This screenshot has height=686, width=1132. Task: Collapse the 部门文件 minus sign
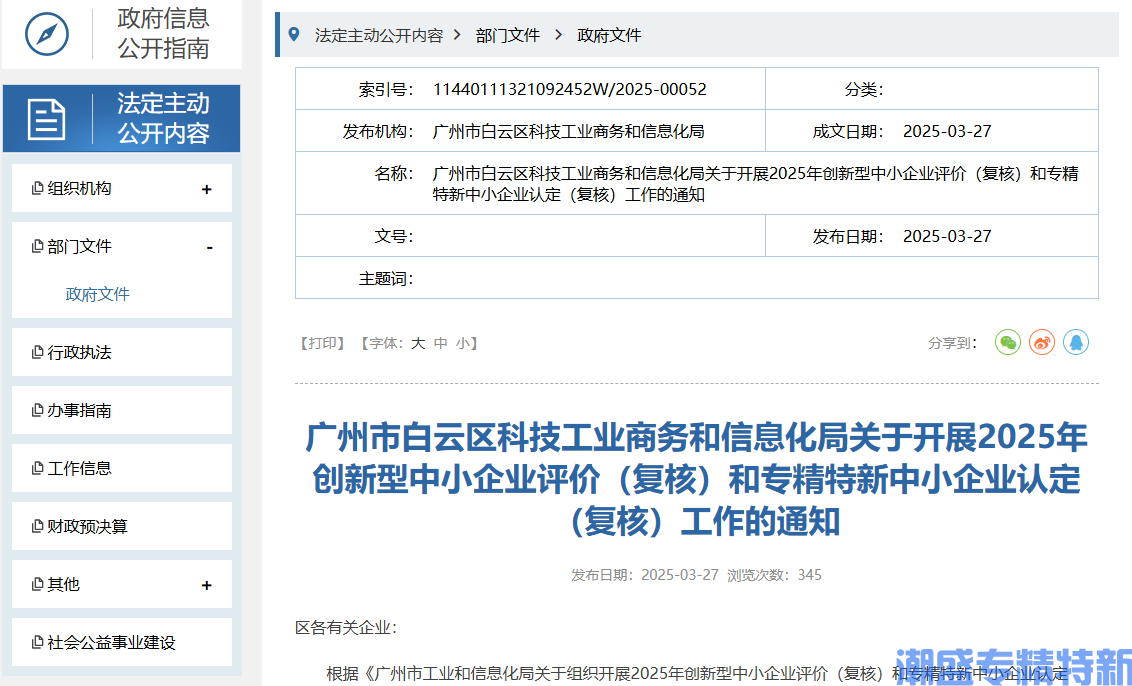(x=209, y=247)
